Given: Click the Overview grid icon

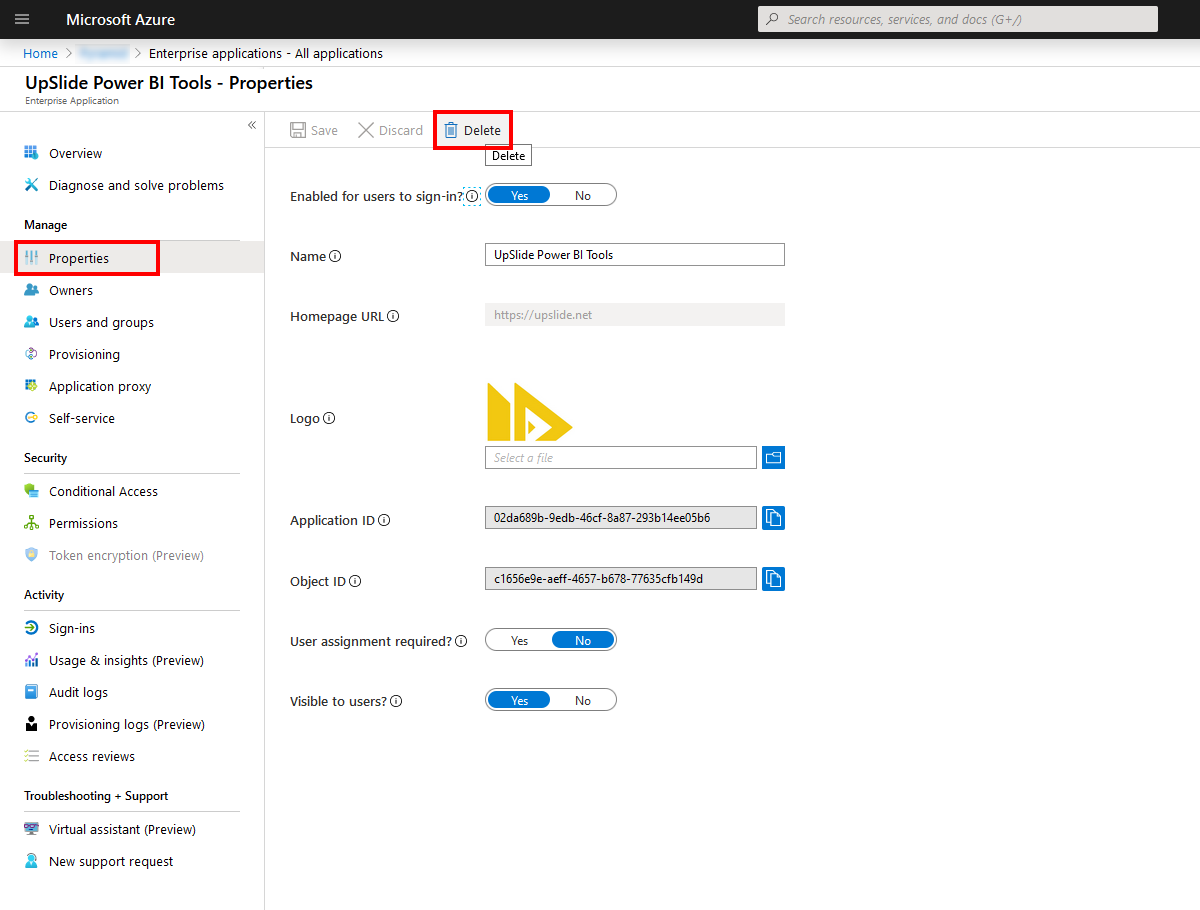Looking at the screenshot, I should 31,153.
